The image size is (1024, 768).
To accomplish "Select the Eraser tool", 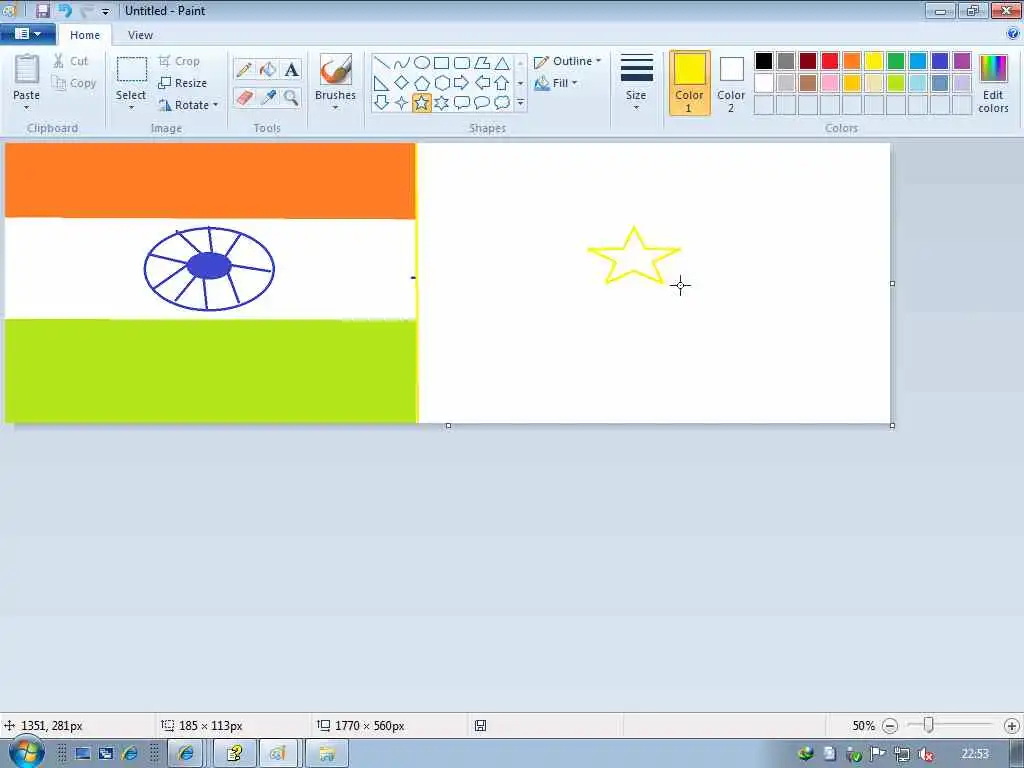I will [244, 98].
